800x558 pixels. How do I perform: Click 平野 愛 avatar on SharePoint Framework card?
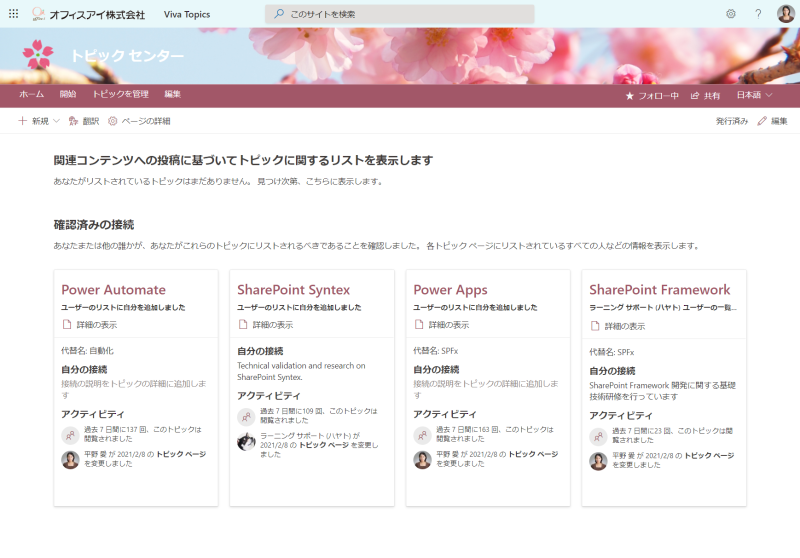tap(598, 461)
